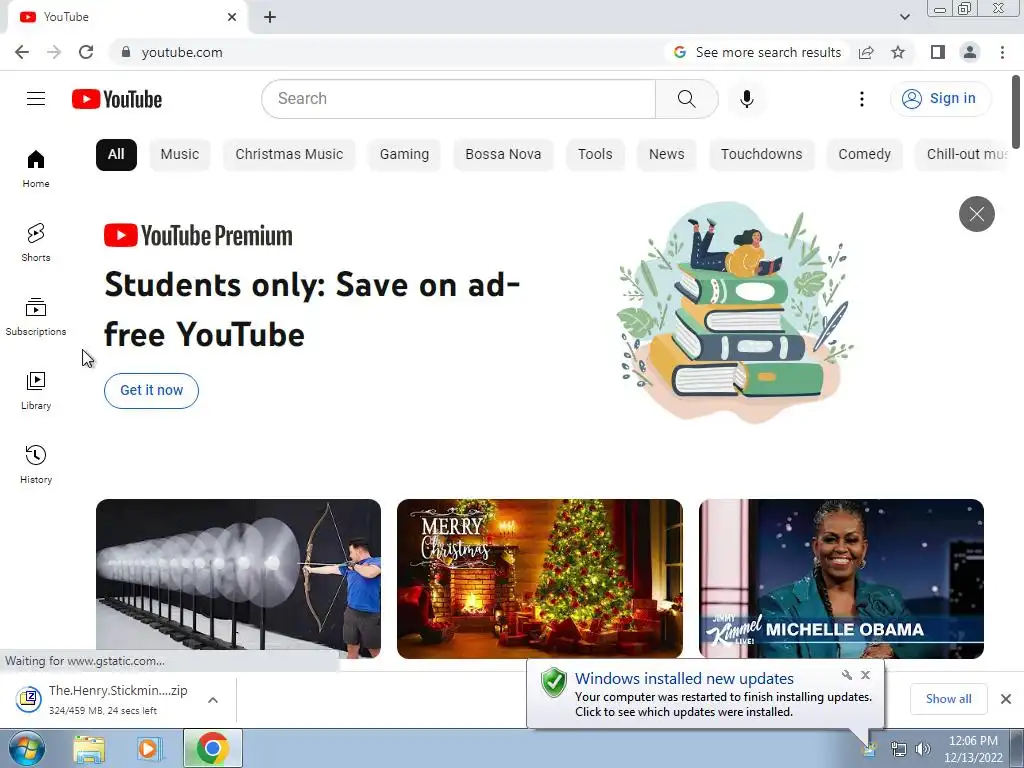Close the downloads bar
The image size is (1024, 768).
coord(1006,699)
